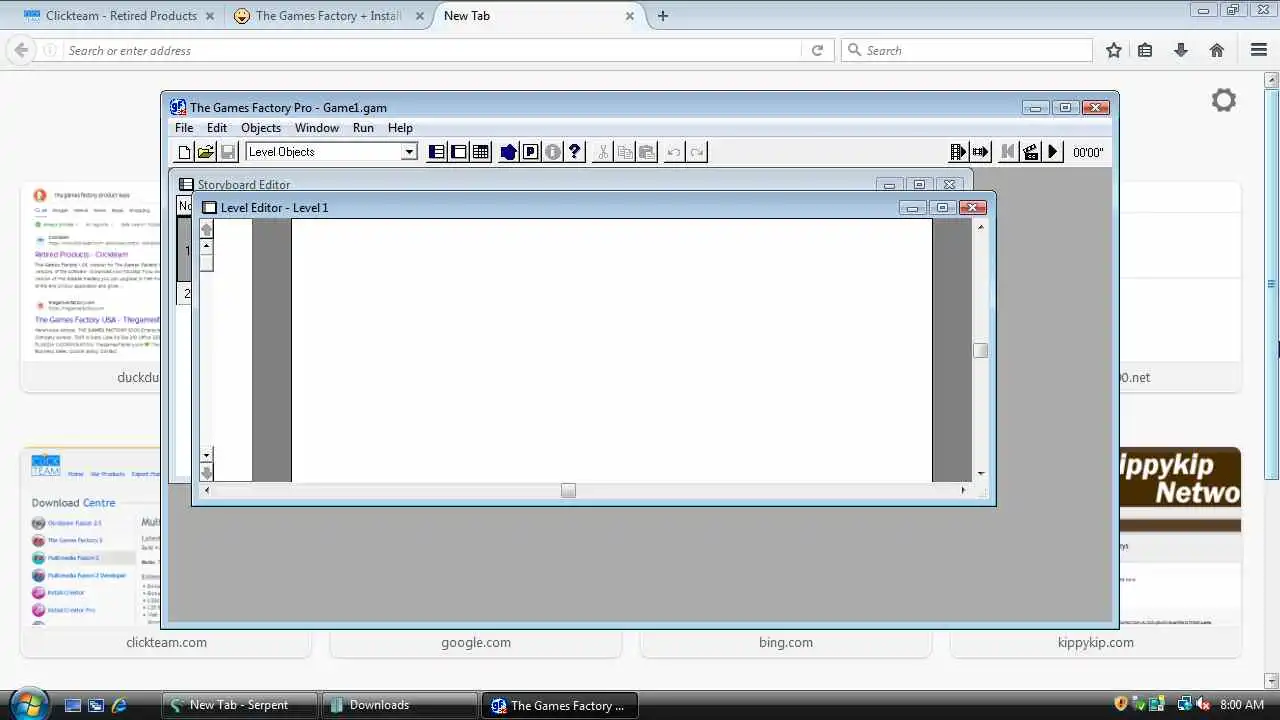1280x720 pixels.
Task: Create a new game with the New icon
Action: pyautogui.click(x=184, y=152)
